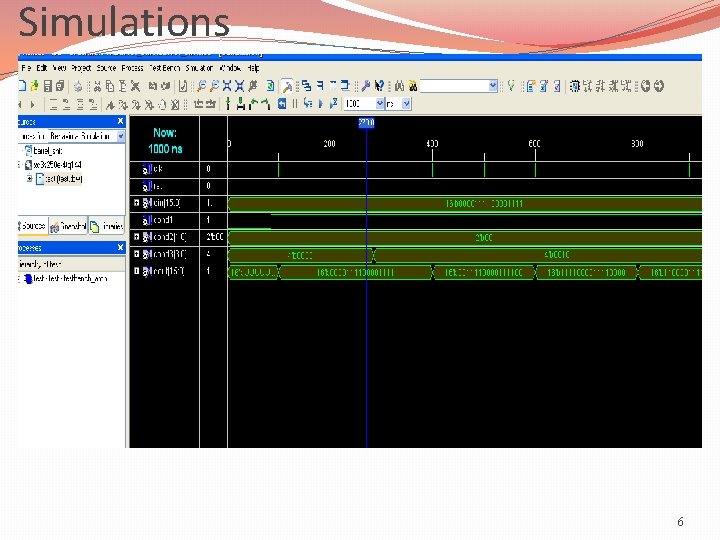720x540 pixels.
Task: Click the Now: 1000 ns label
Action: tap(165, 141)
